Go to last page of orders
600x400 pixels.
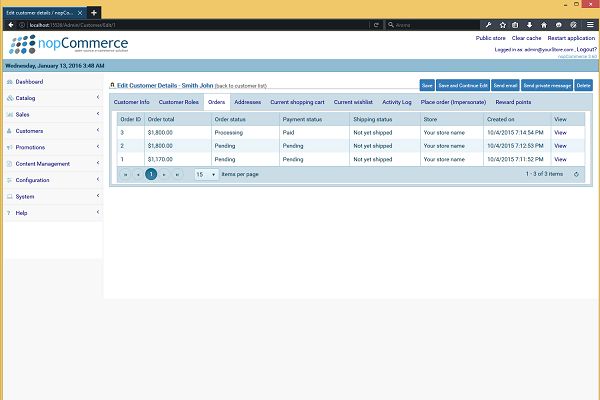(x=177, y=174)
